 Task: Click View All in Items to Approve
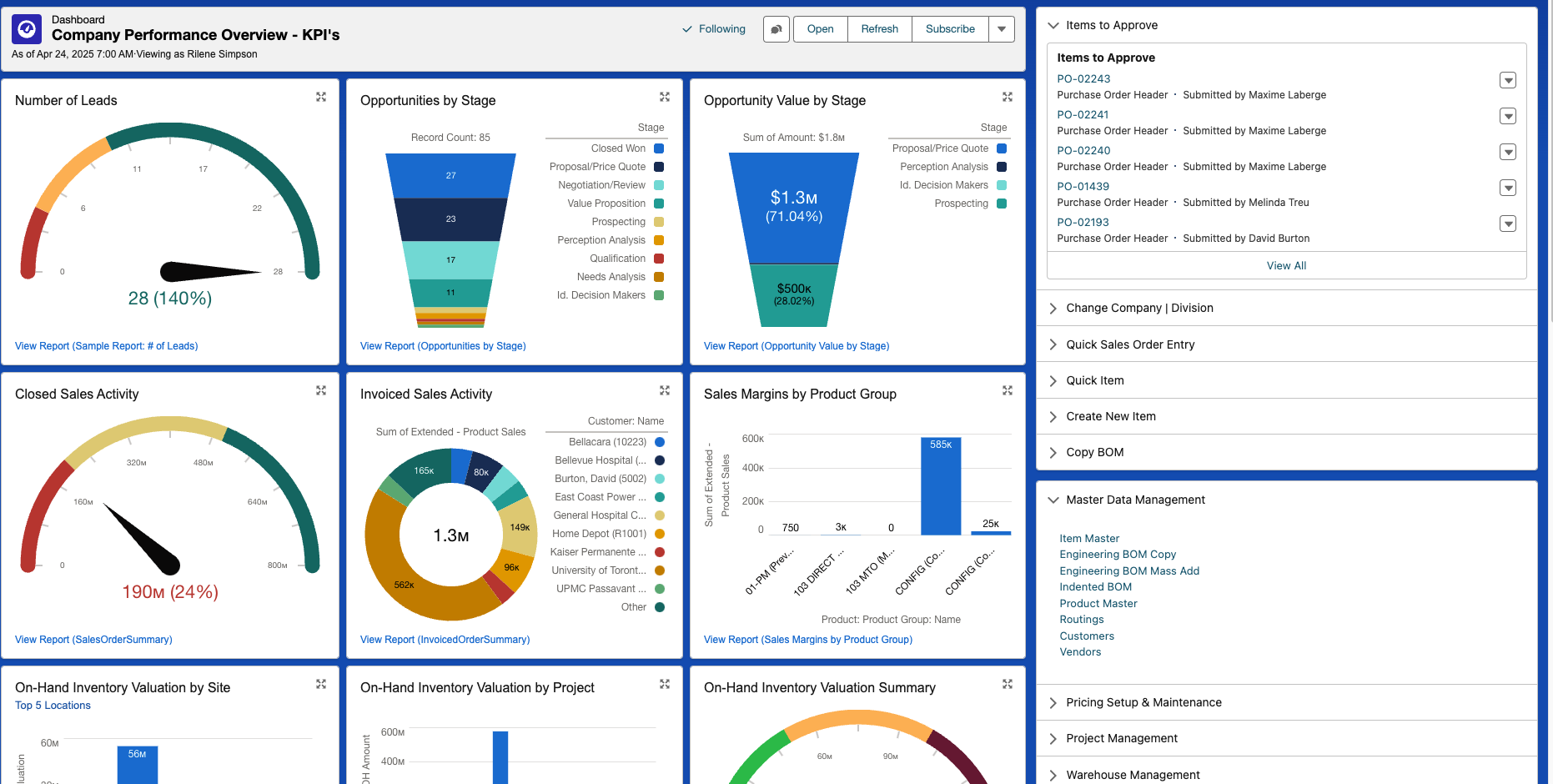(1286, 266)
